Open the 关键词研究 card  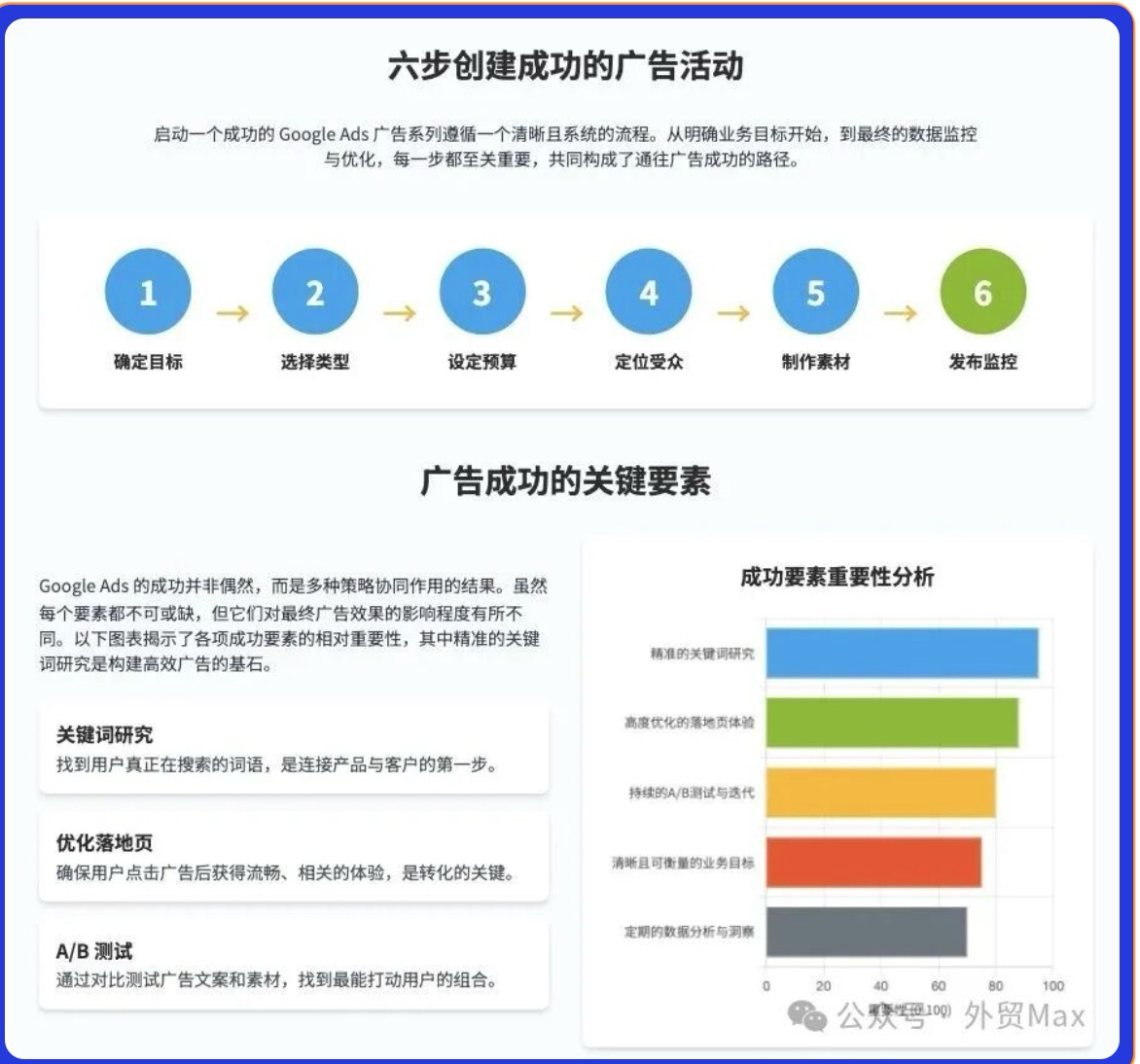pyautogui.click(x=294, y=749)
